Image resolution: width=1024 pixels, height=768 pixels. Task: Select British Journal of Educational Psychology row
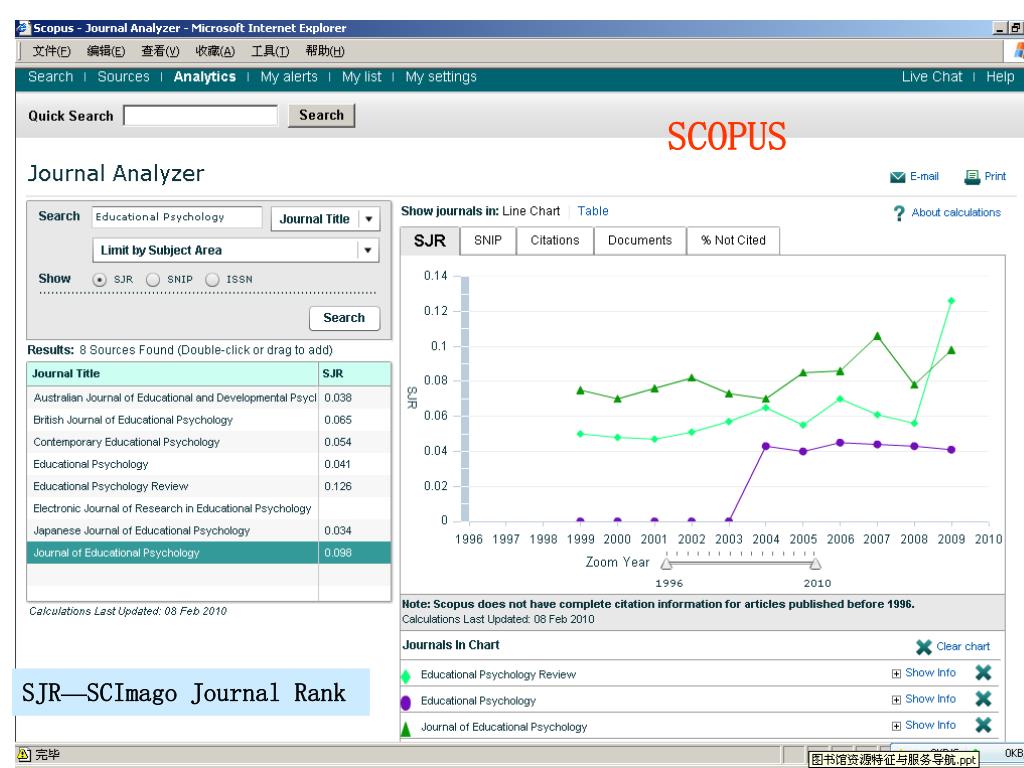(209, 420)
